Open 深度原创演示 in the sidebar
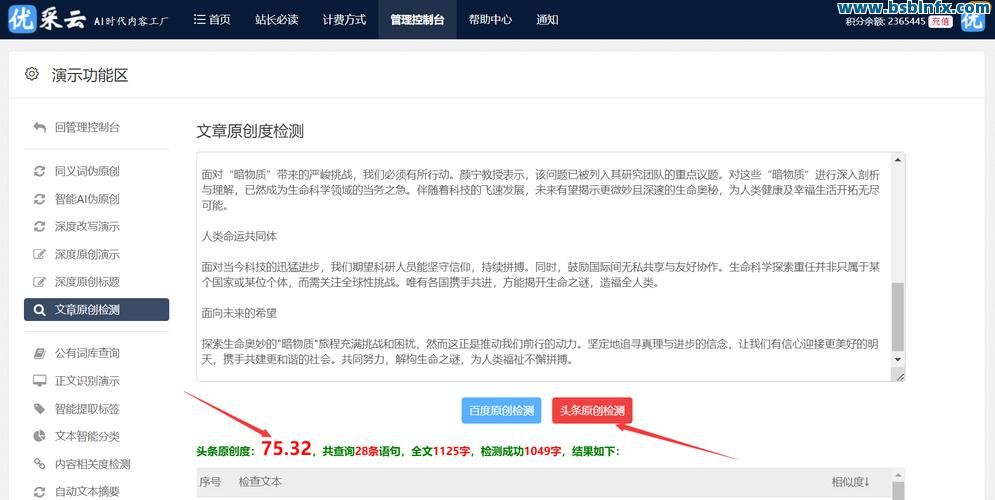The width and height of the screenshot is (995, 500). pyautogui.click(x=87, y=254)
